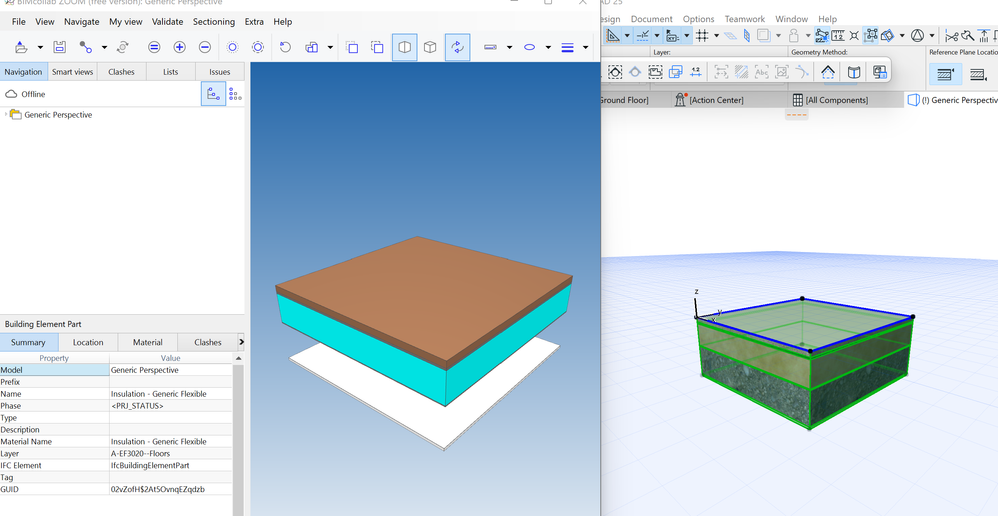Select the 3D cube view icon
The height and width of the screenshot is (516, 998).
(x=430, y=47)
